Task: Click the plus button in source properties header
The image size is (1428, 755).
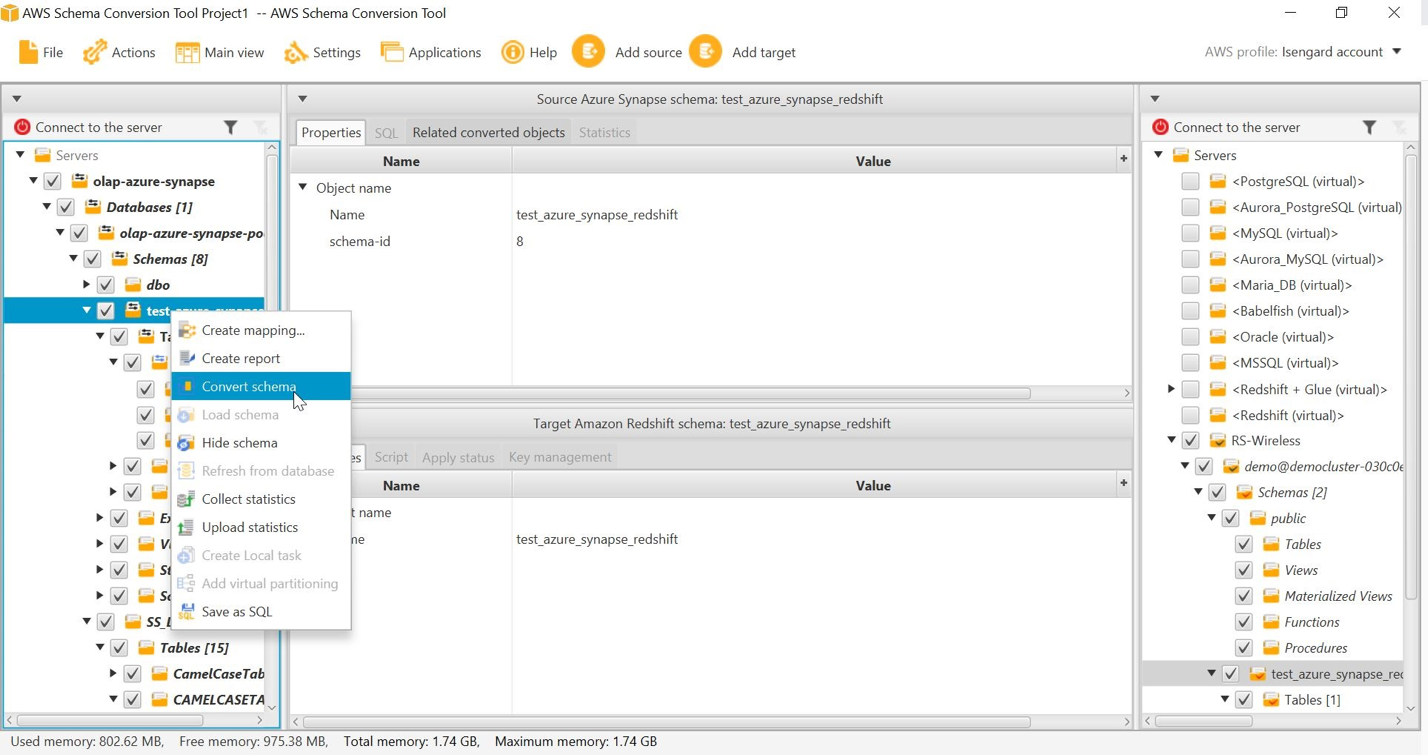Action: [x=1123, y=159]
